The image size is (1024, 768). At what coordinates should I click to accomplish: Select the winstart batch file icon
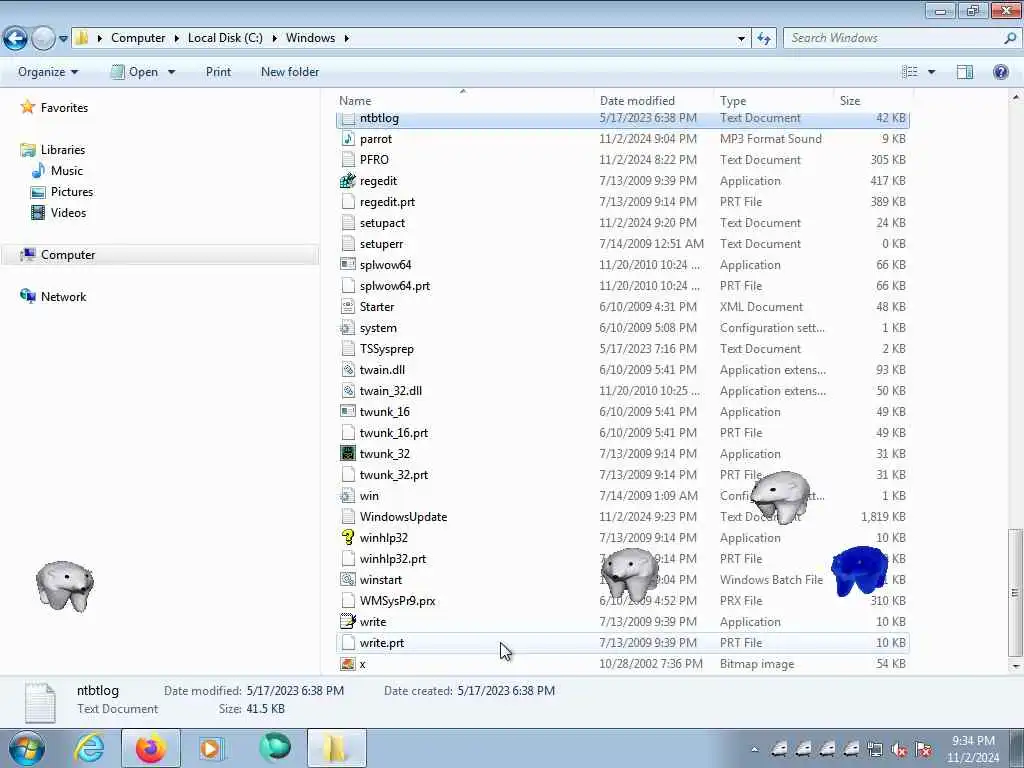348,579
